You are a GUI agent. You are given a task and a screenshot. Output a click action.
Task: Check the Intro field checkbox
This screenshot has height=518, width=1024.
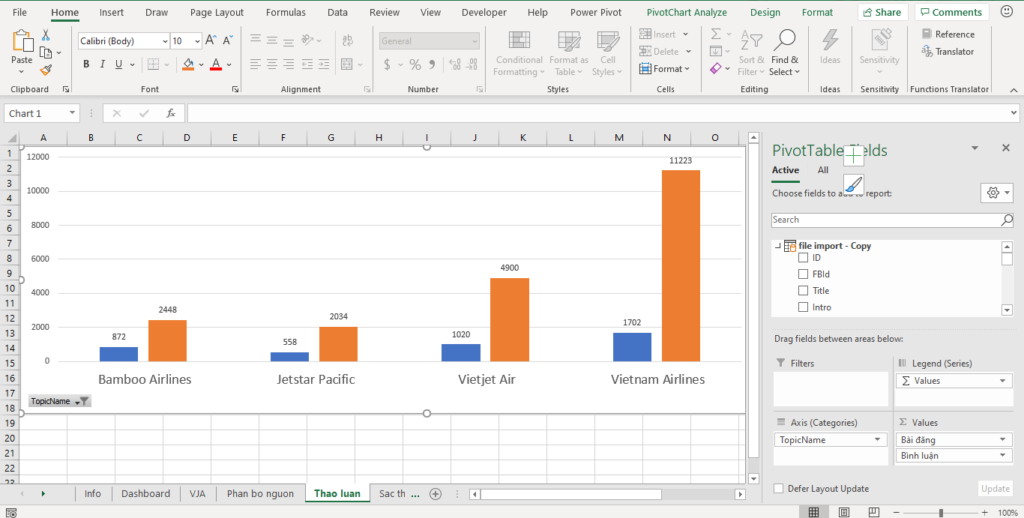tap(803, 307)
